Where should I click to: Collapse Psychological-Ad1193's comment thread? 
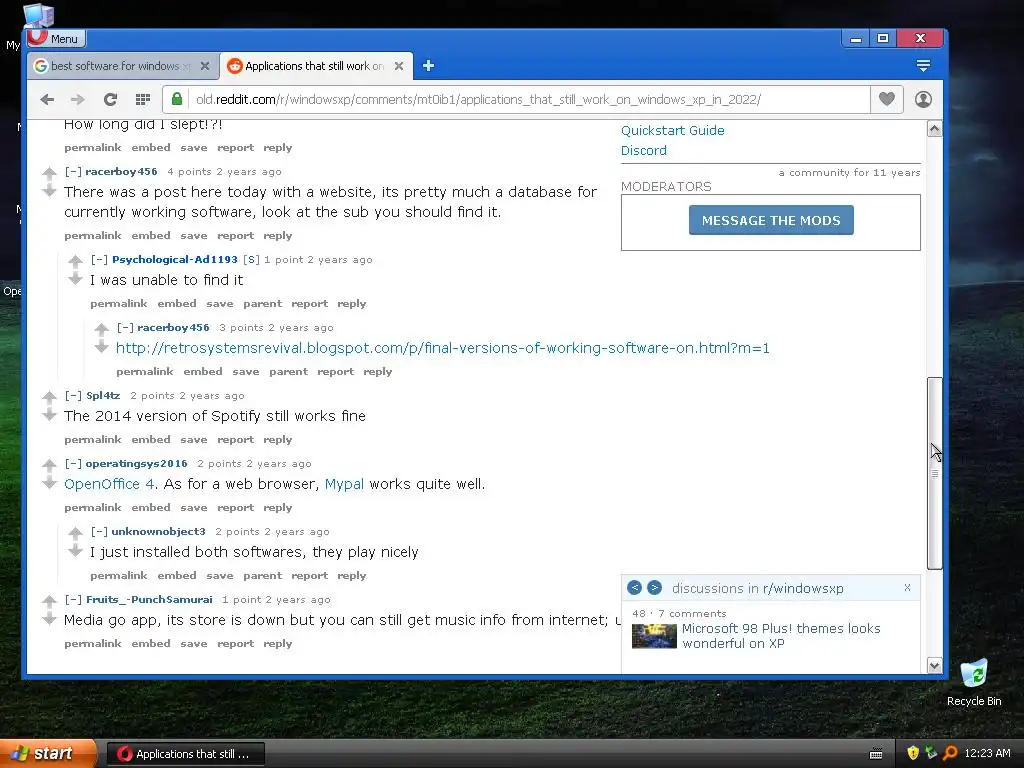click(99, 259)
